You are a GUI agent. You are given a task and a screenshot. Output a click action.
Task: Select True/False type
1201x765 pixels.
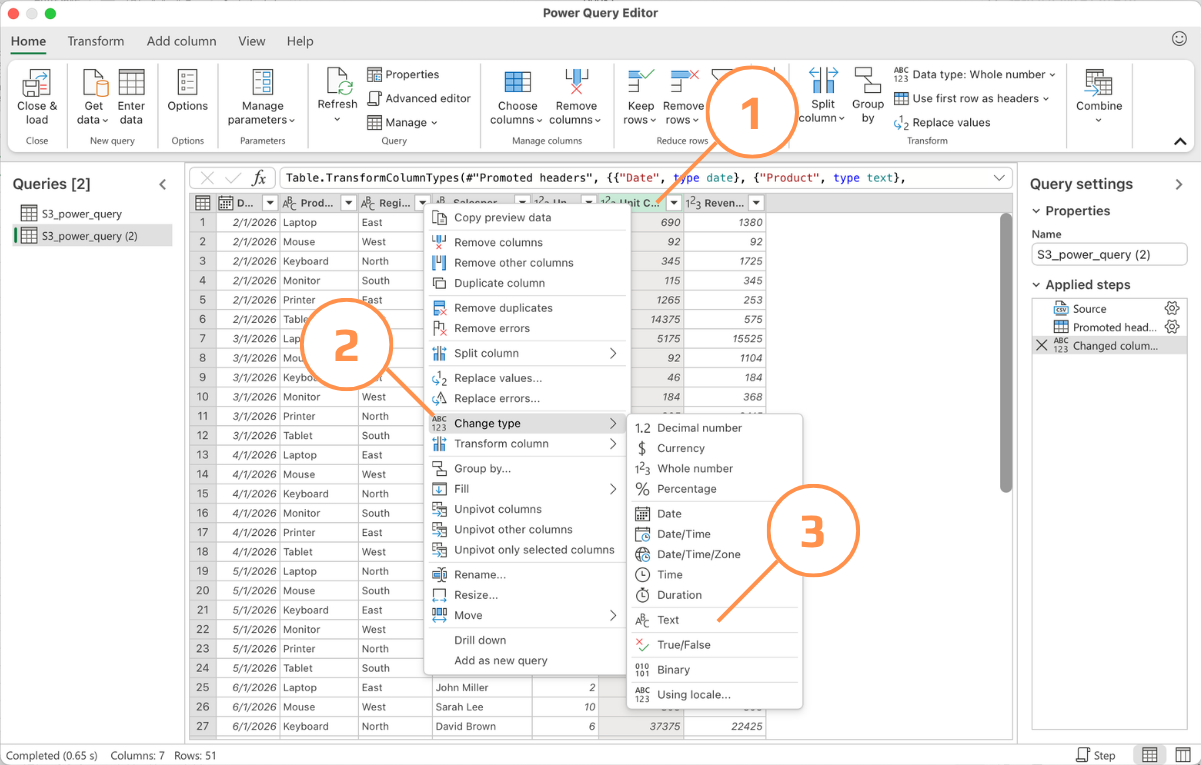[x=715, y=645]
